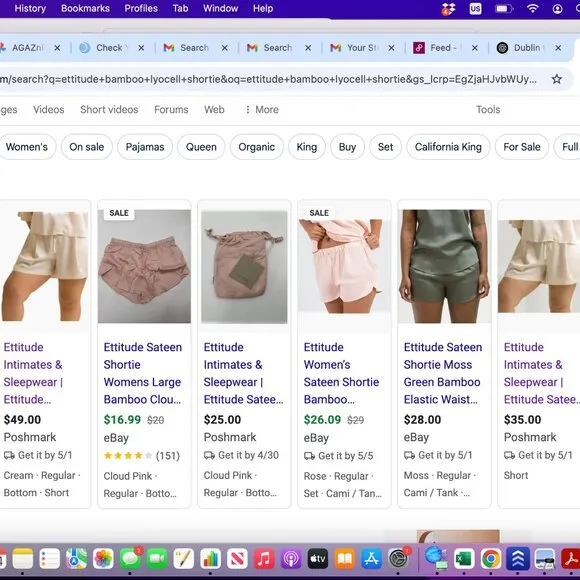The height and width of the screenshot is (580, 580).
Task: Toggle the On sale filter chip
Action: click(x=87, y=147)
